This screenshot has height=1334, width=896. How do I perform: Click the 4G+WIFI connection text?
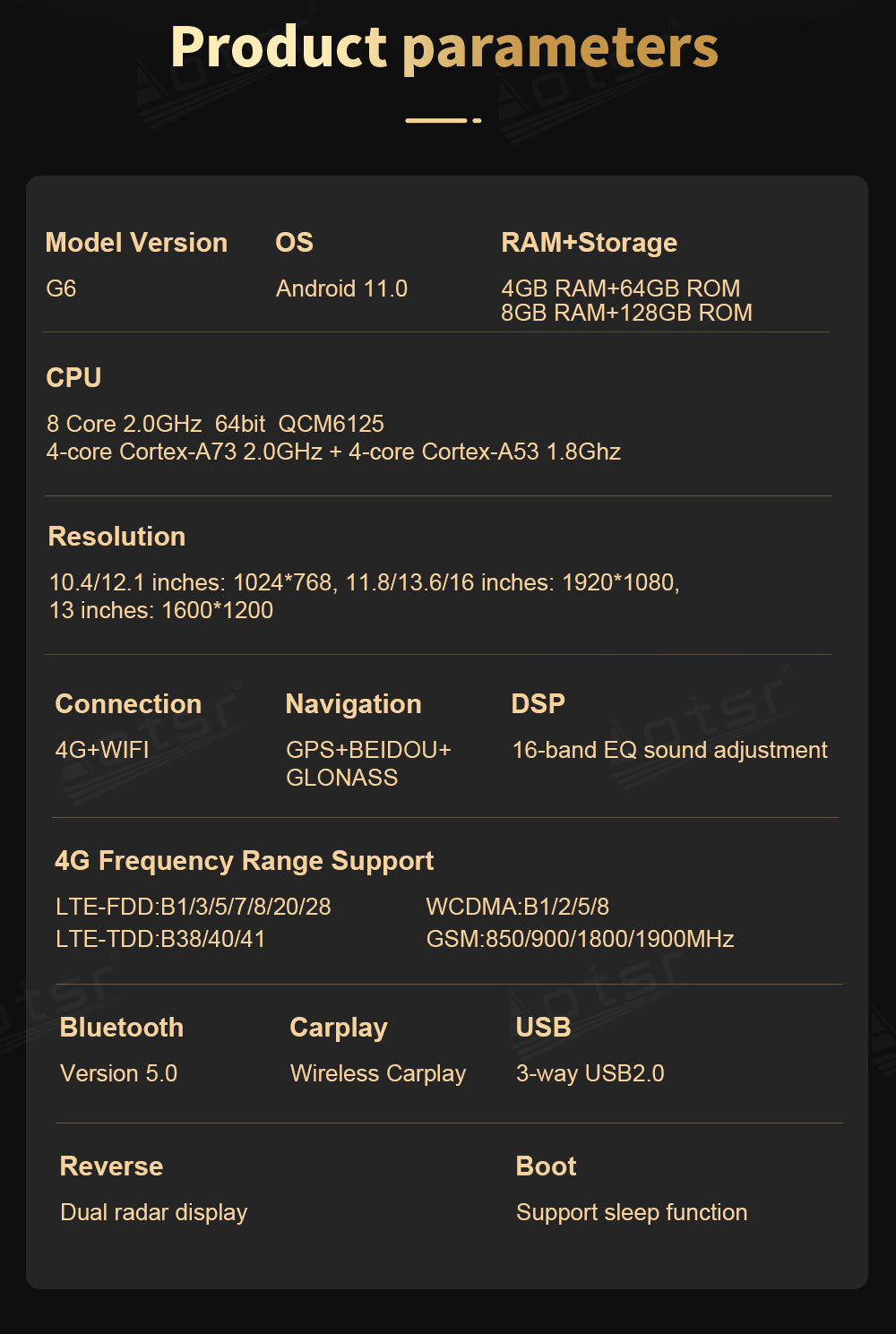tap(102, 750)
